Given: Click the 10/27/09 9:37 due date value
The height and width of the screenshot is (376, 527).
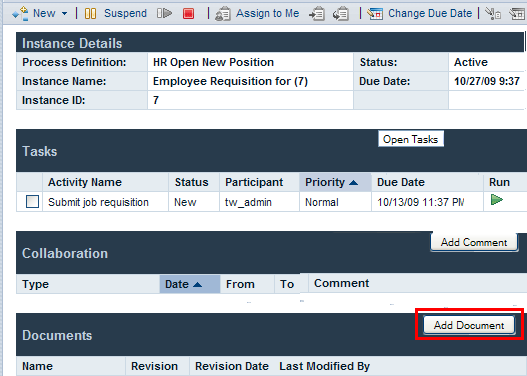Looking at the screenshot, I should (x=487, y=81).
